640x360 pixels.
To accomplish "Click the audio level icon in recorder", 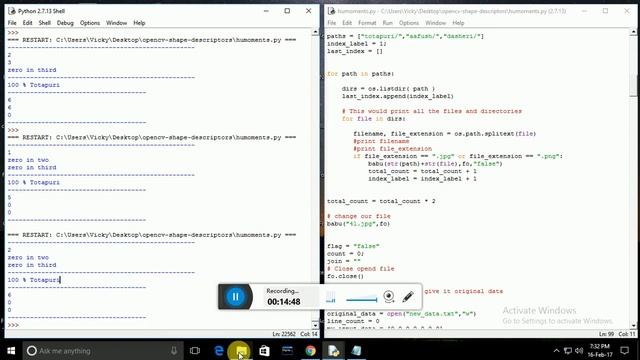I will (331, 298).
